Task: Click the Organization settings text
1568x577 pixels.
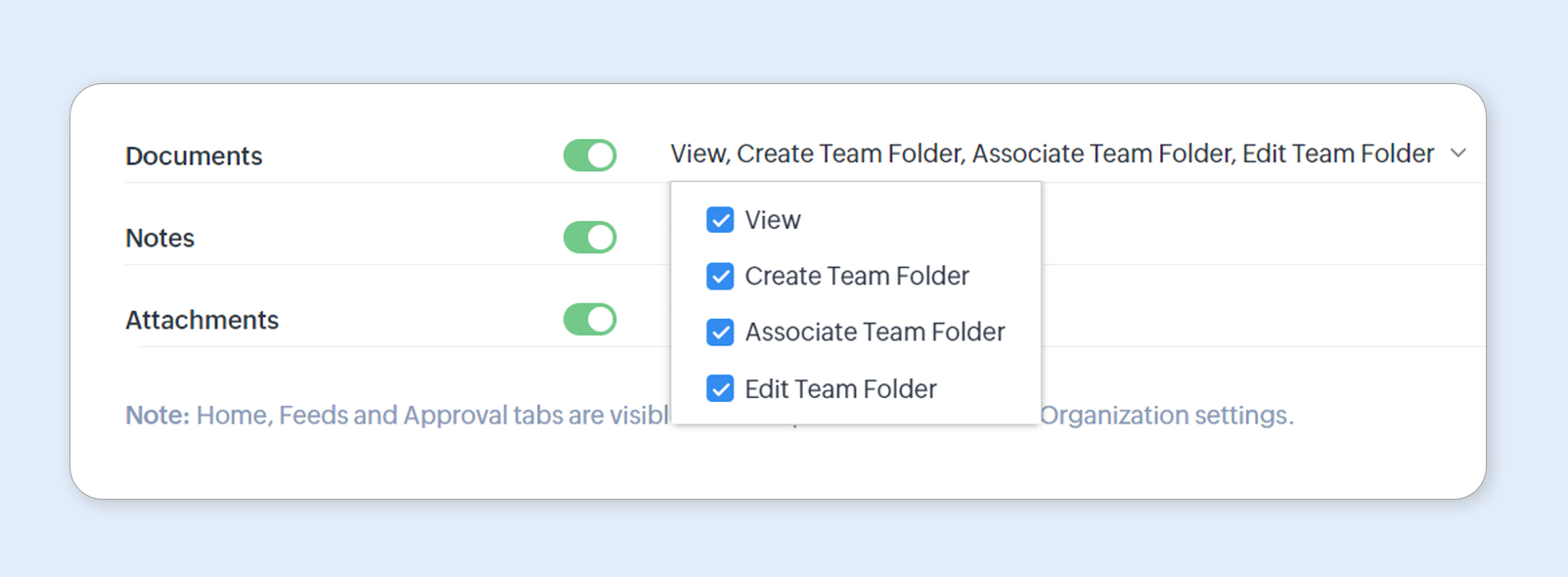Action: (1166, 416)
